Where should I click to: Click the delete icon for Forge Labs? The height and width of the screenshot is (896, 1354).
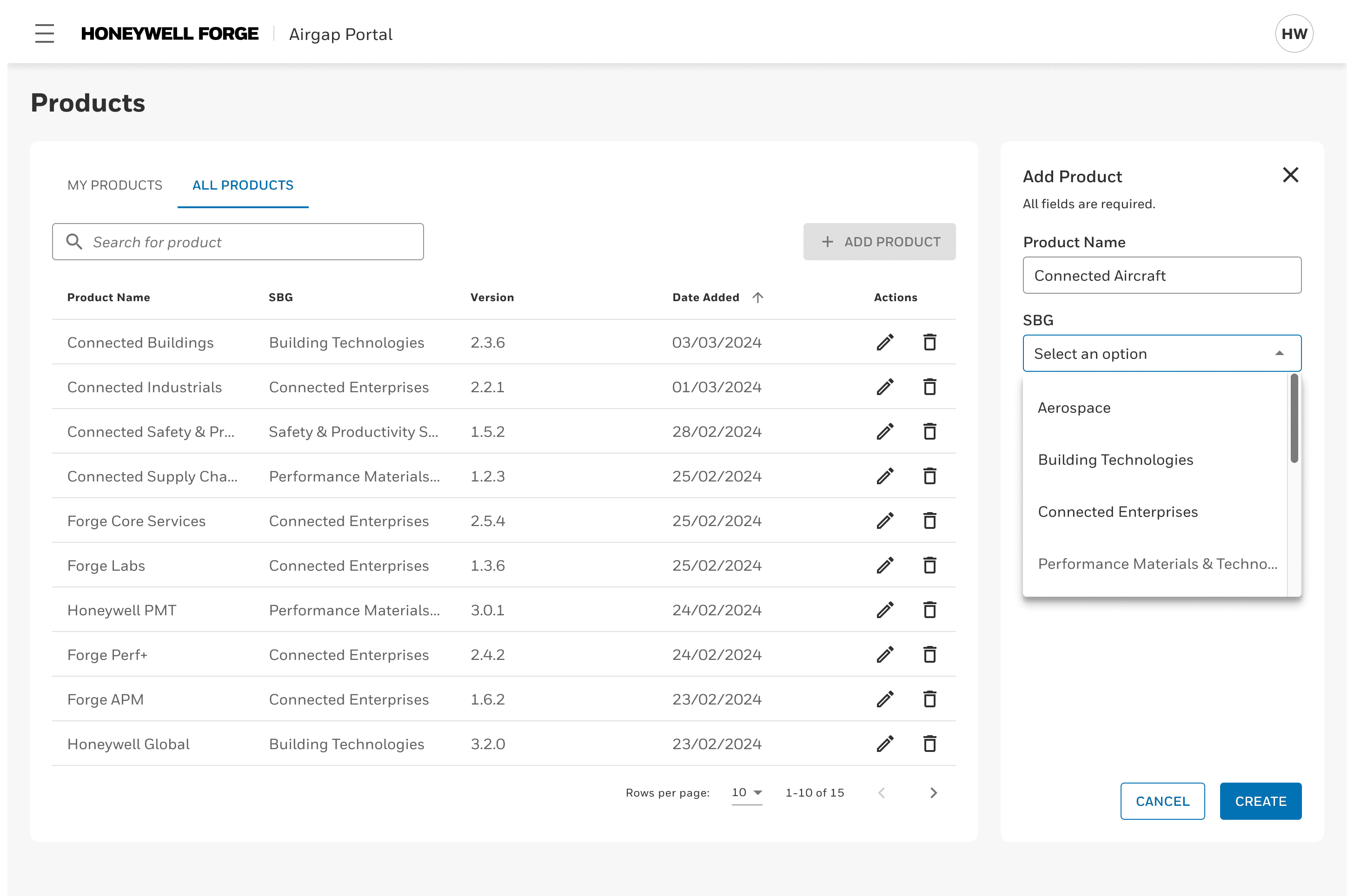[x=929, y=566]
